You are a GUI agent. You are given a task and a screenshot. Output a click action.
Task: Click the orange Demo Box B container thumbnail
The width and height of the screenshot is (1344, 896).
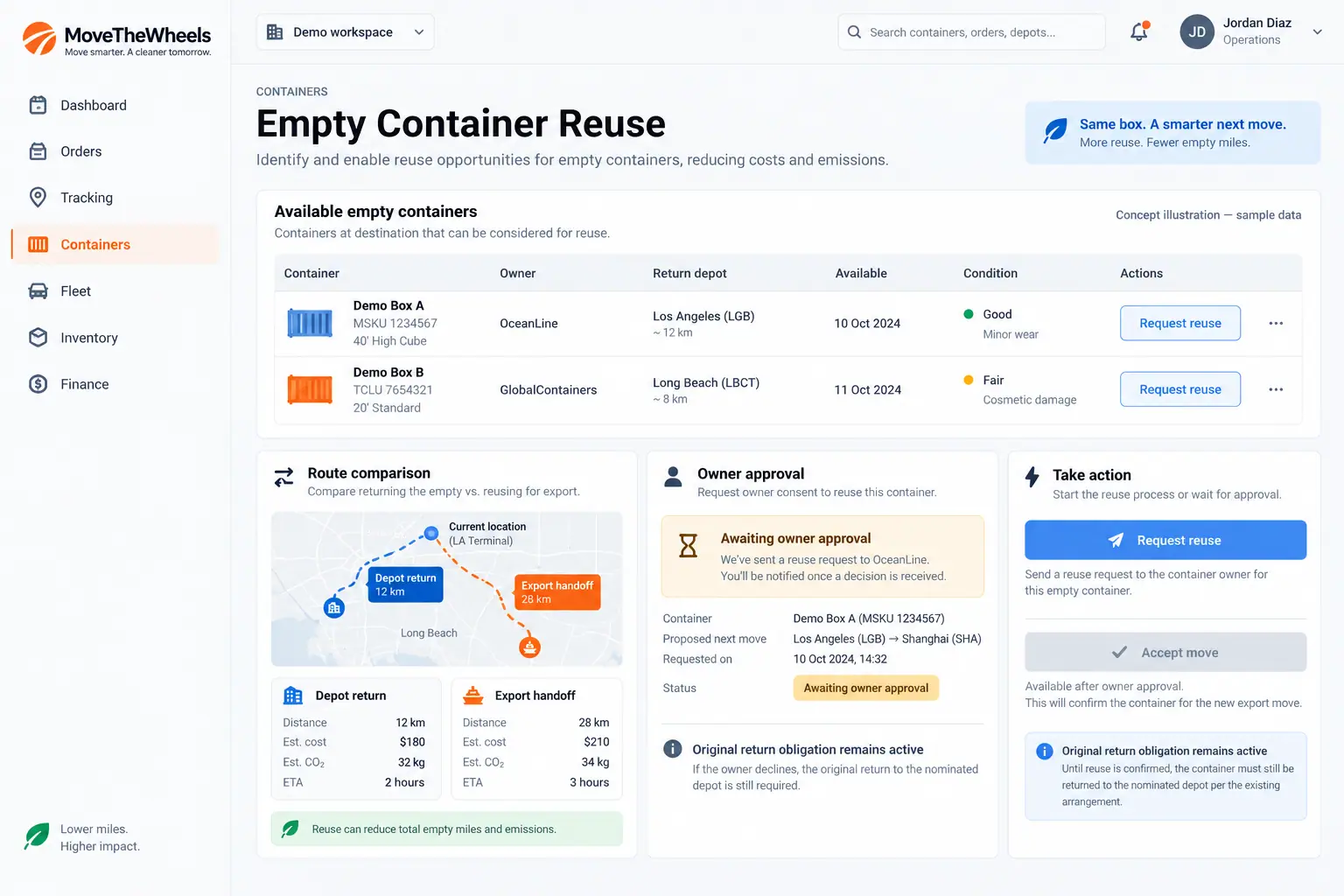[310, 389]
